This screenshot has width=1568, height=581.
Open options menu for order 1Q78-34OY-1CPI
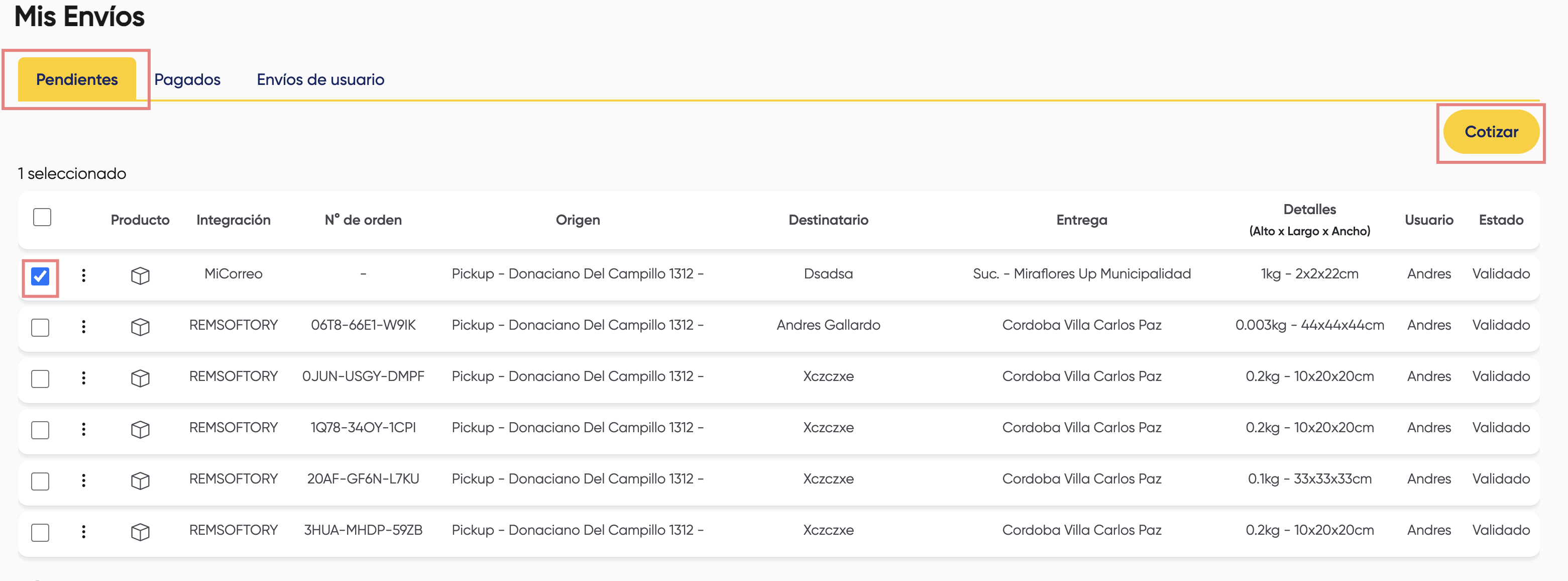point(83,429)
